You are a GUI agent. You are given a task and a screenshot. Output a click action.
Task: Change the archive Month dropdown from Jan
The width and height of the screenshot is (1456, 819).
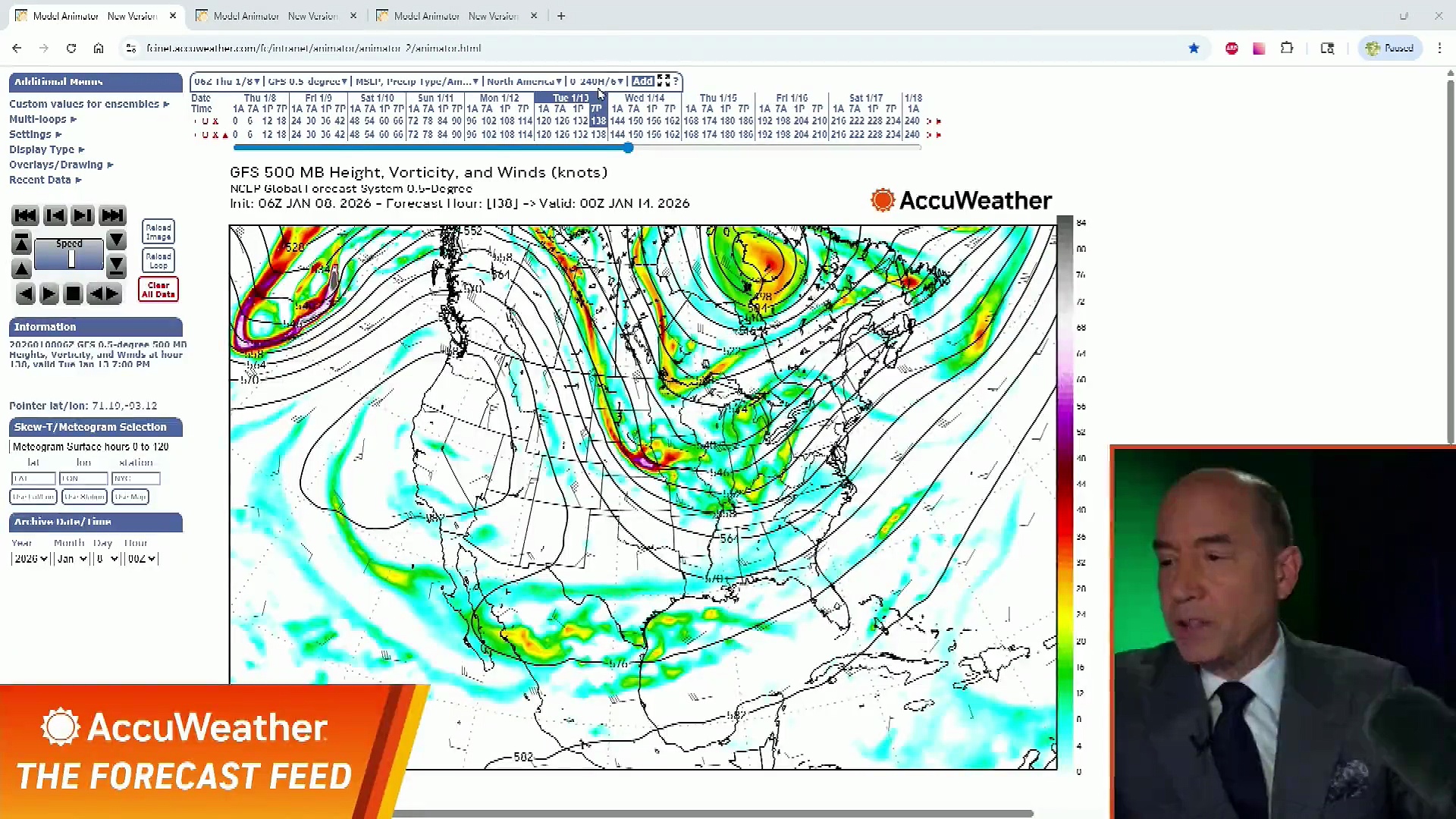point(71,559)
